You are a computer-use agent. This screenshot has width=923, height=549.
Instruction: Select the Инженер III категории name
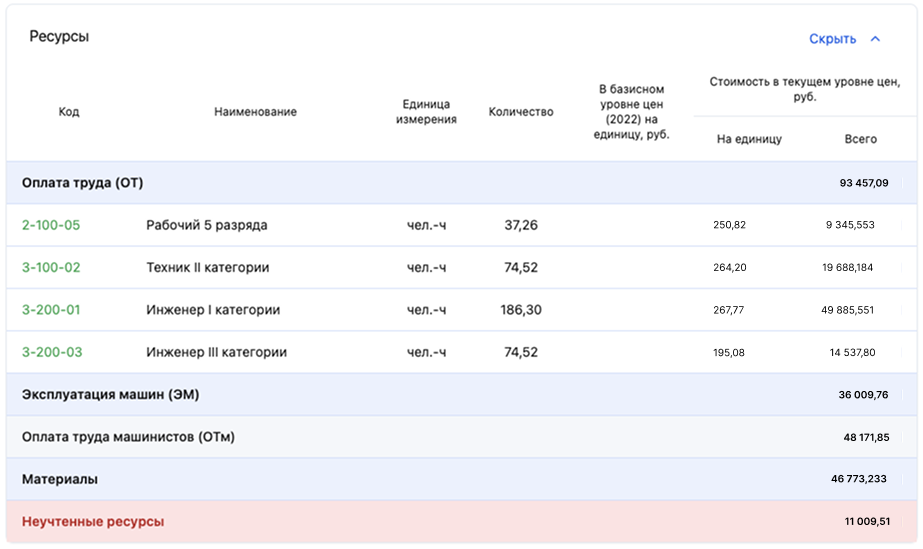pos(216,352)
